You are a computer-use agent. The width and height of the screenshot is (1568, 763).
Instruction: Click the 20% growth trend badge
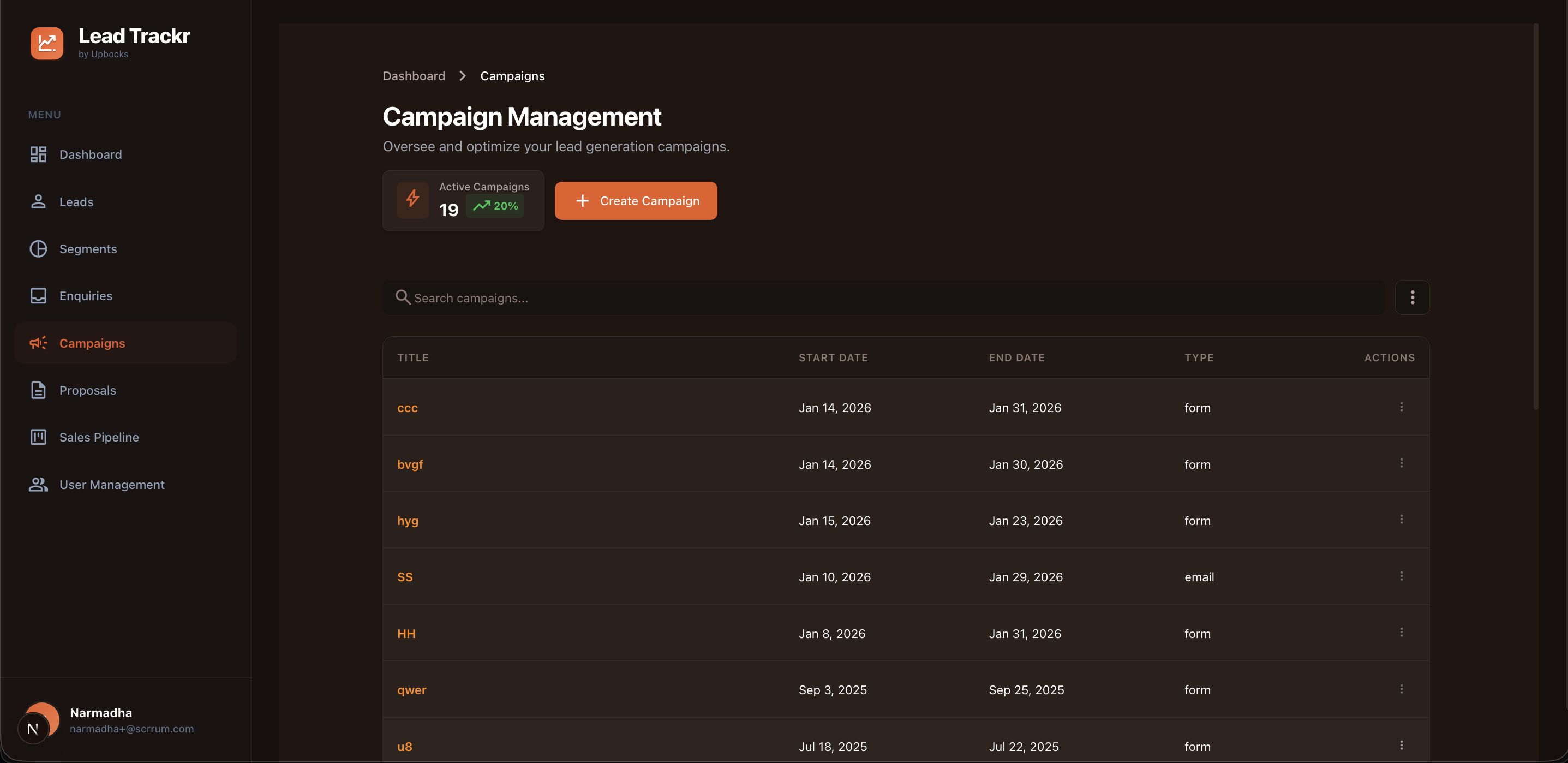click(494, 206)
